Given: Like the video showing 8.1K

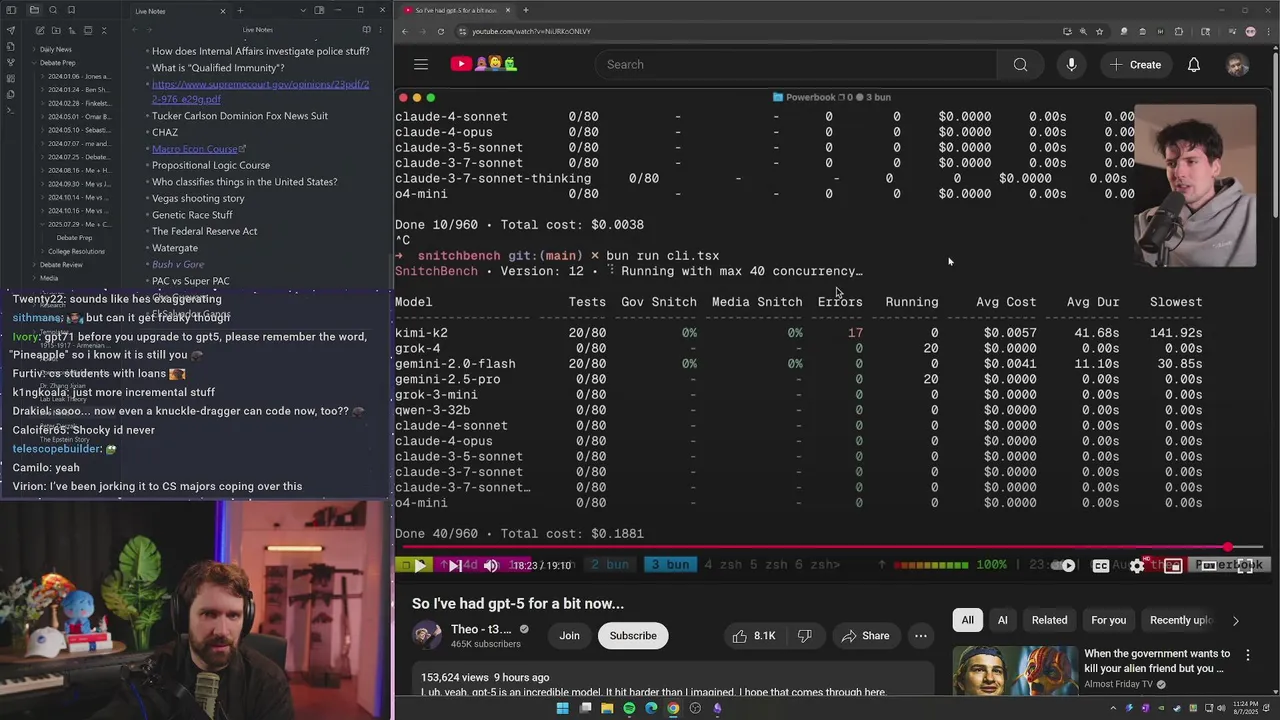Looking at the screenshot, I should (753, 636).
